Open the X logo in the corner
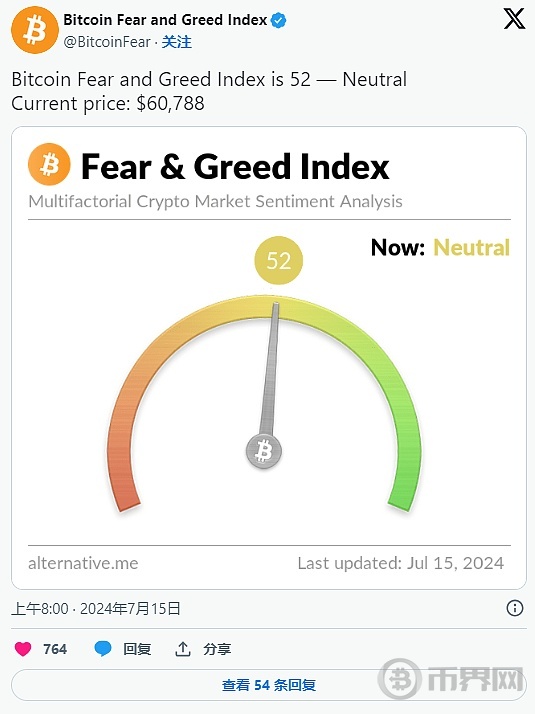 pyautogui.click(x=514, y=20)
